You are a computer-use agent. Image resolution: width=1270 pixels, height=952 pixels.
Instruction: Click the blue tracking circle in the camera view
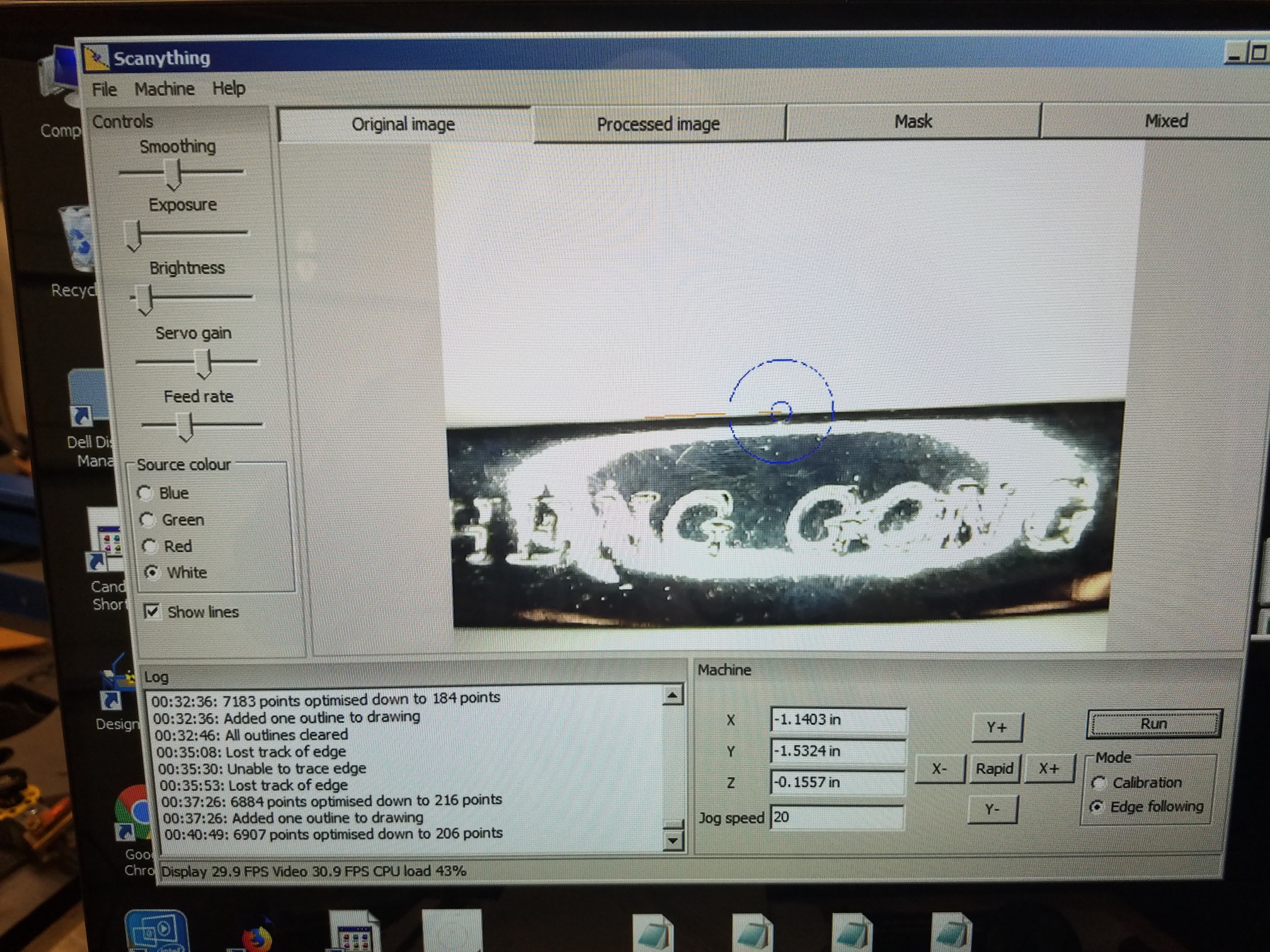[781, 411]
